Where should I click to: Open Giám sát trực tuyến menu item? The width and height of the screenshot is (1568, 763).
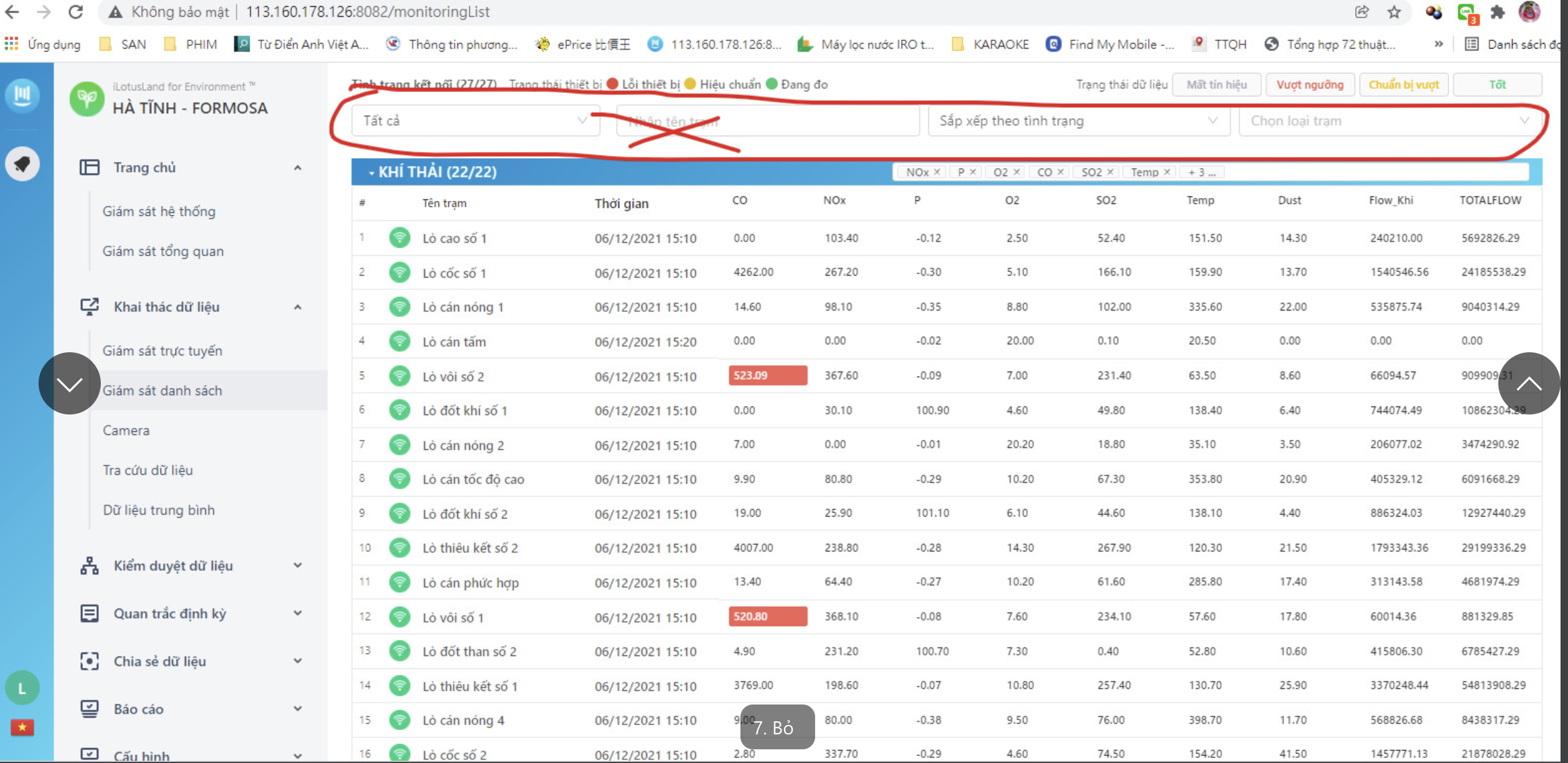coord(162,350)
